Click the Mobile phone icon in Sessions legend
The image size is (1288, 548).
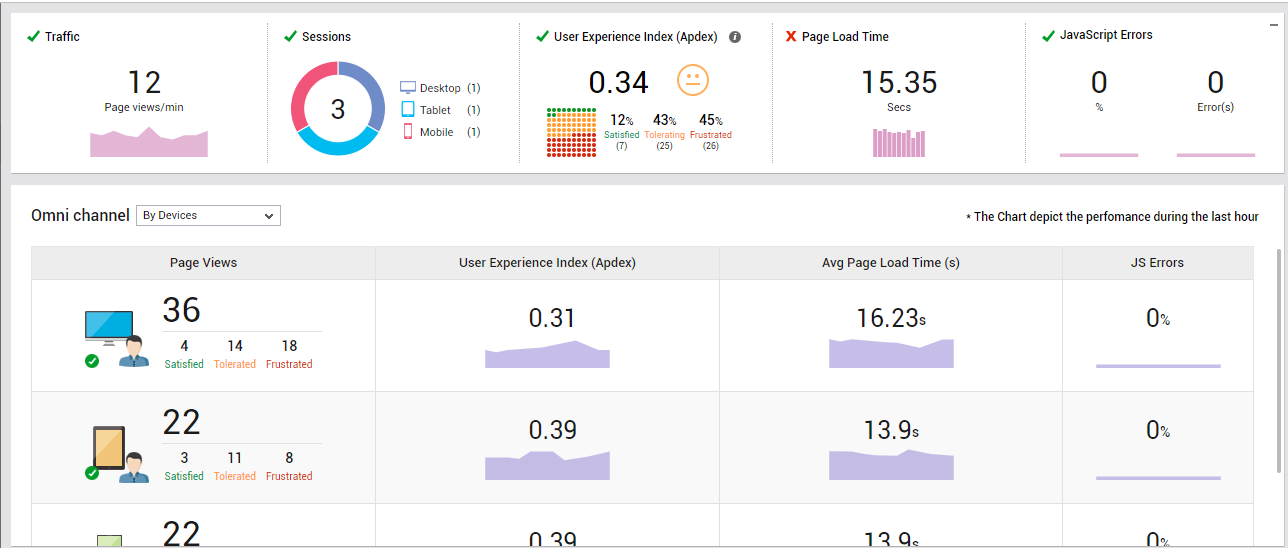pyautogui.click(x=407, y=132)
